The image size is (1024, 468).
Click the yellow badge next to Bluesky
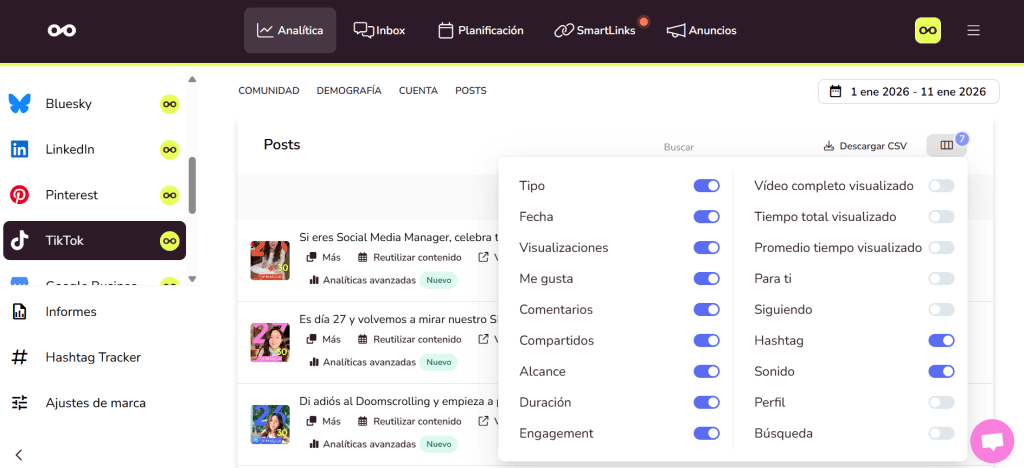tap(170, 104)
